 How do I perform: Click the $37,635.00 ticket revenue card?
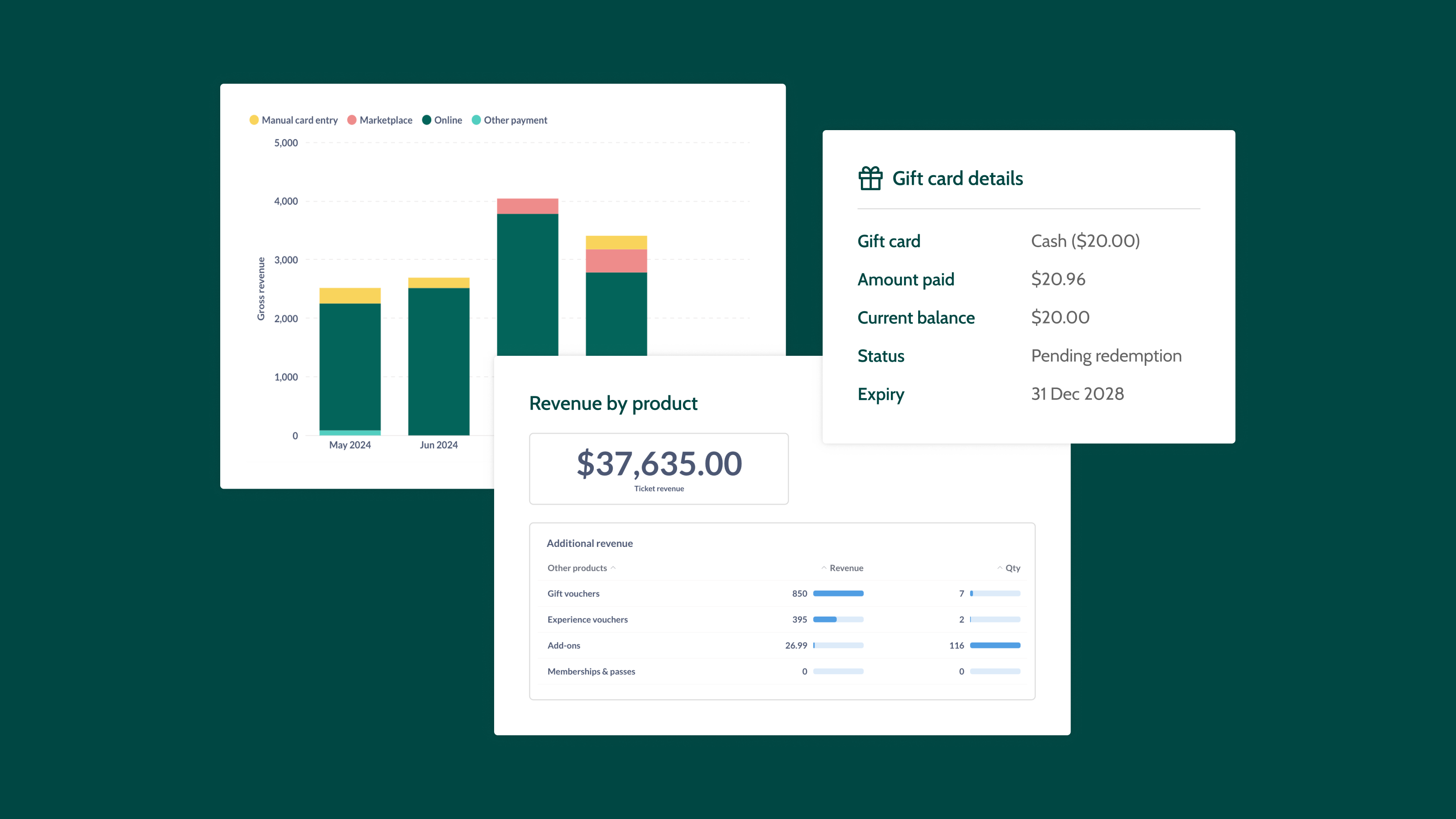[x=658, y=469]
